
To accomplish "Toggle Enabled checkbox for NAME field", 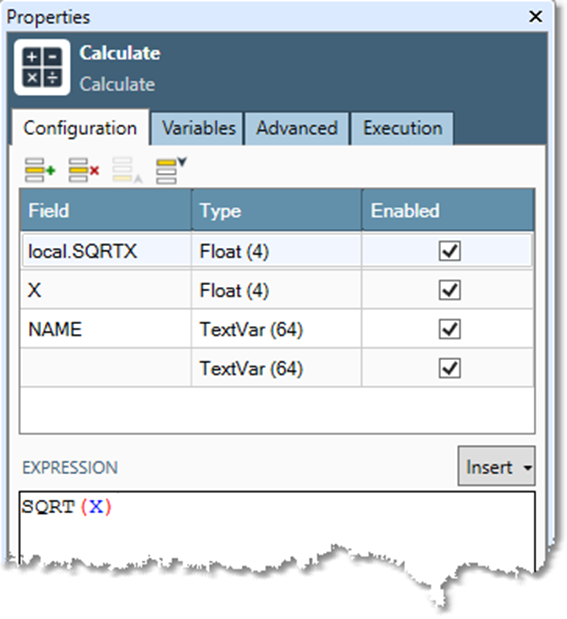I will [x=449, y=329].
